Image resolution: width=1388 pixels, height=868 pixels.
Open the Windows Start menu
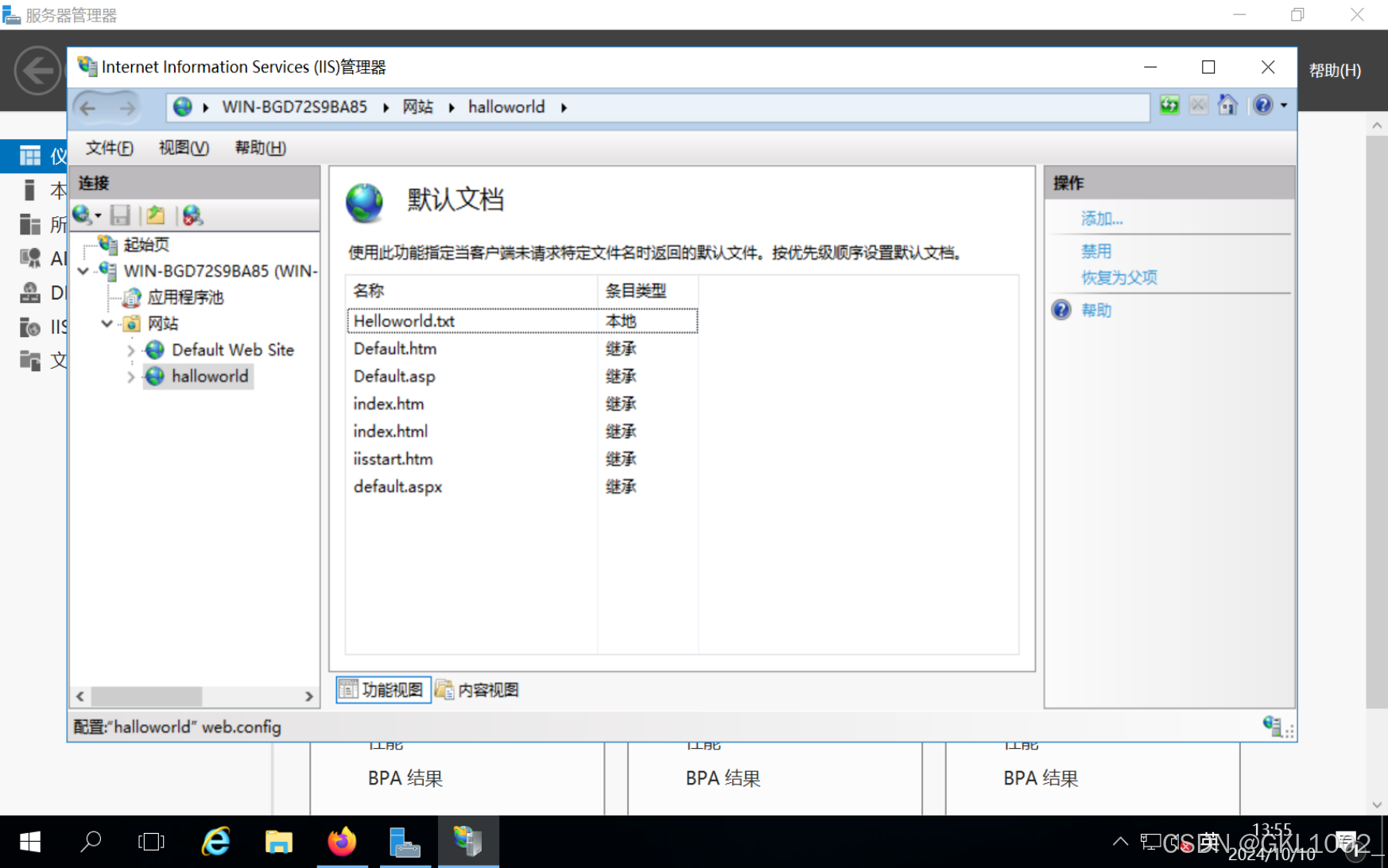[x=30, y=842]
